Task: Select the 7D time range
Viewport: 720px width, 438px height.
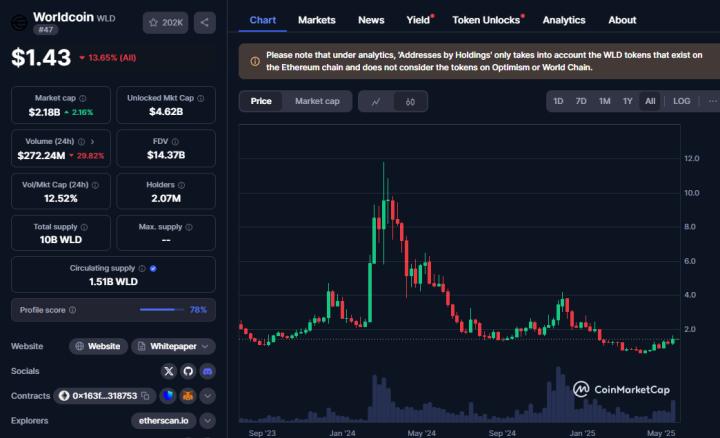Action: [581, 101]
